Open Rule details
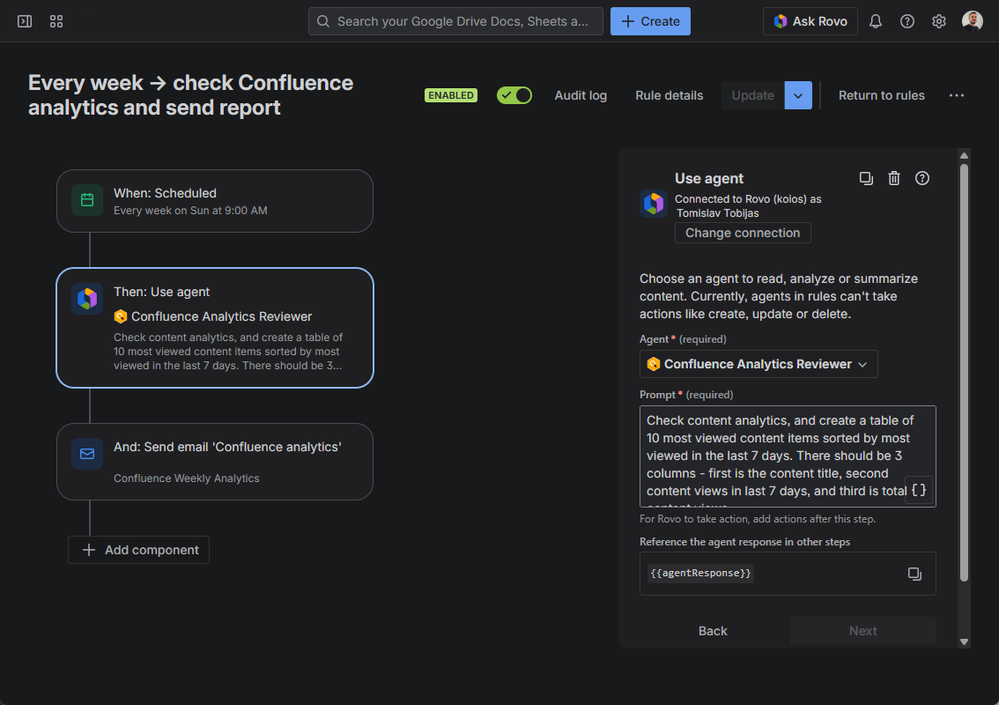 click(x=669, y=96)
